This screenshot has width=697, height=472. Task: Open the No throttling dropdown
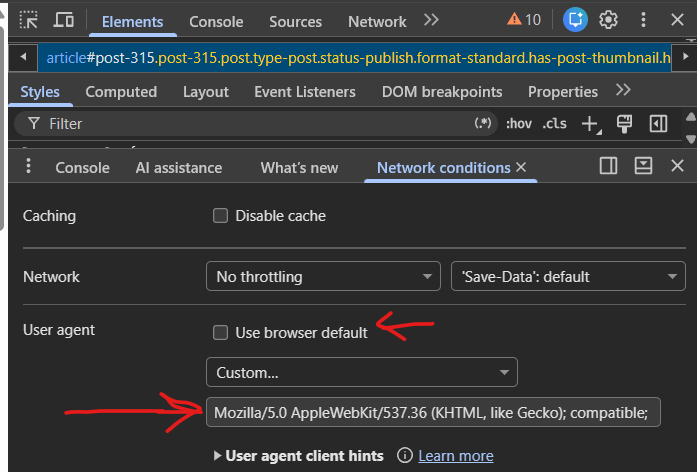click(323, 276)
